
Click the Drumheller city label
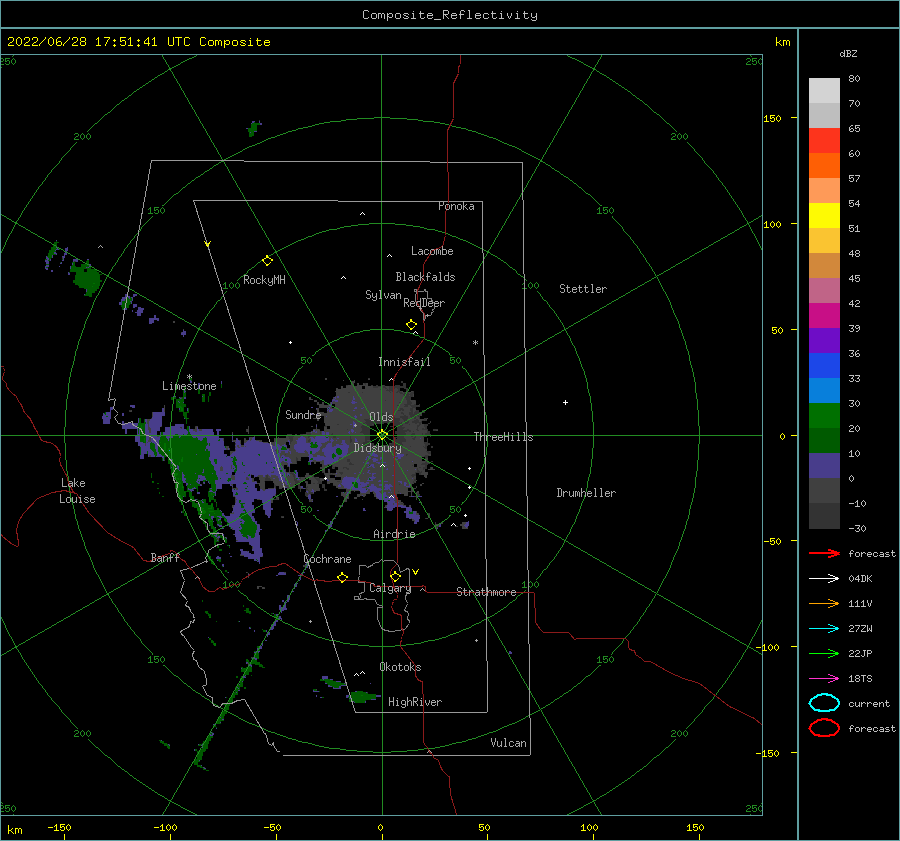586,493
